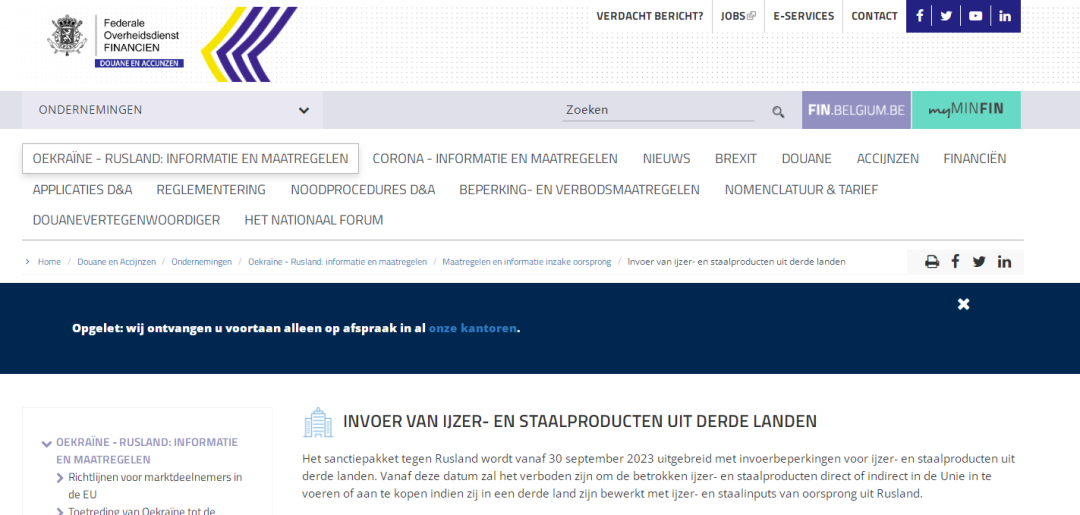The image size is (1080, 515).
Task: Open Twitter profile in top header
Action: coord(946,16)
